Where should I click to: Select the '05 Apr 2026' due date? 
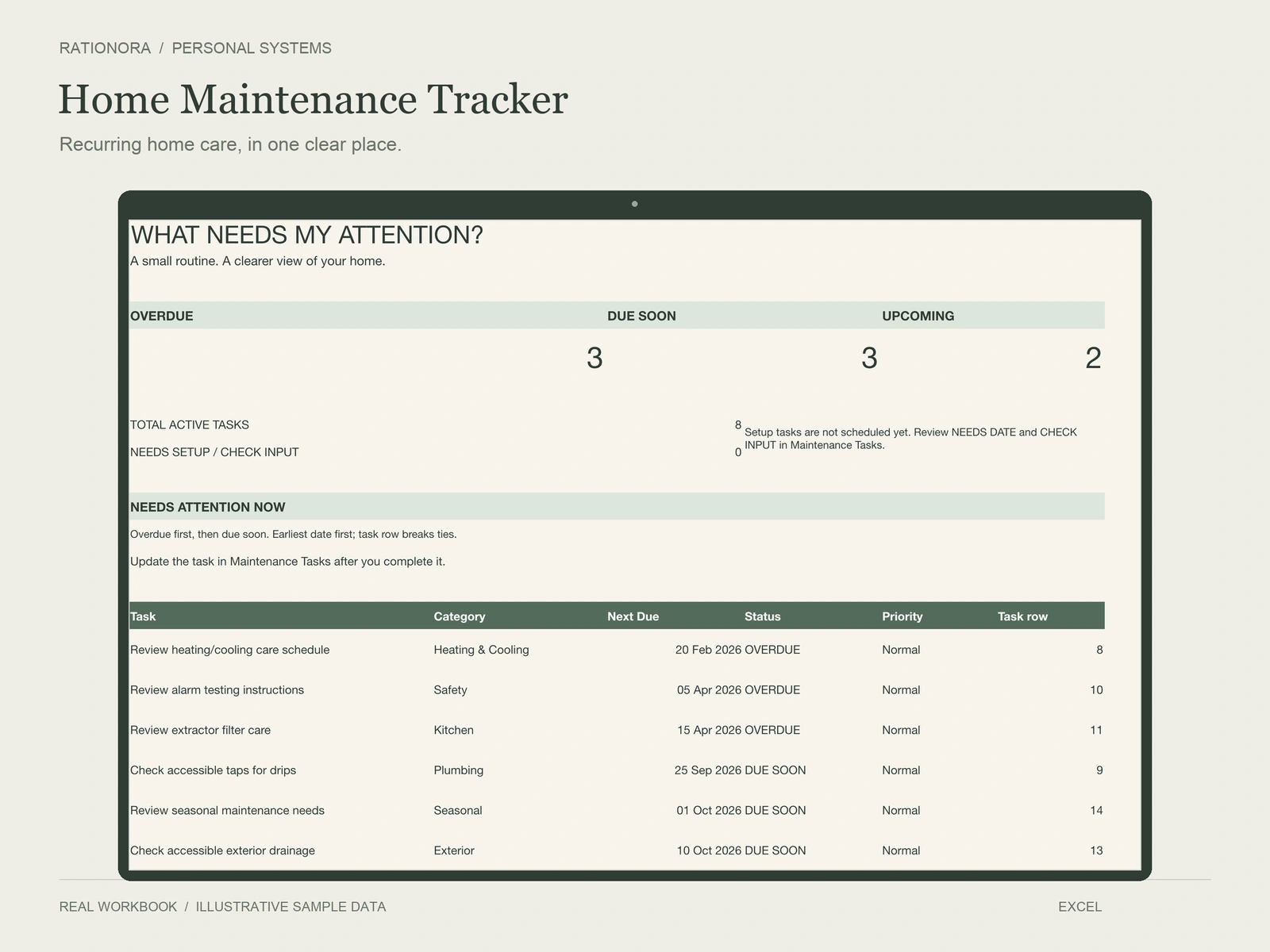point(709,690)
